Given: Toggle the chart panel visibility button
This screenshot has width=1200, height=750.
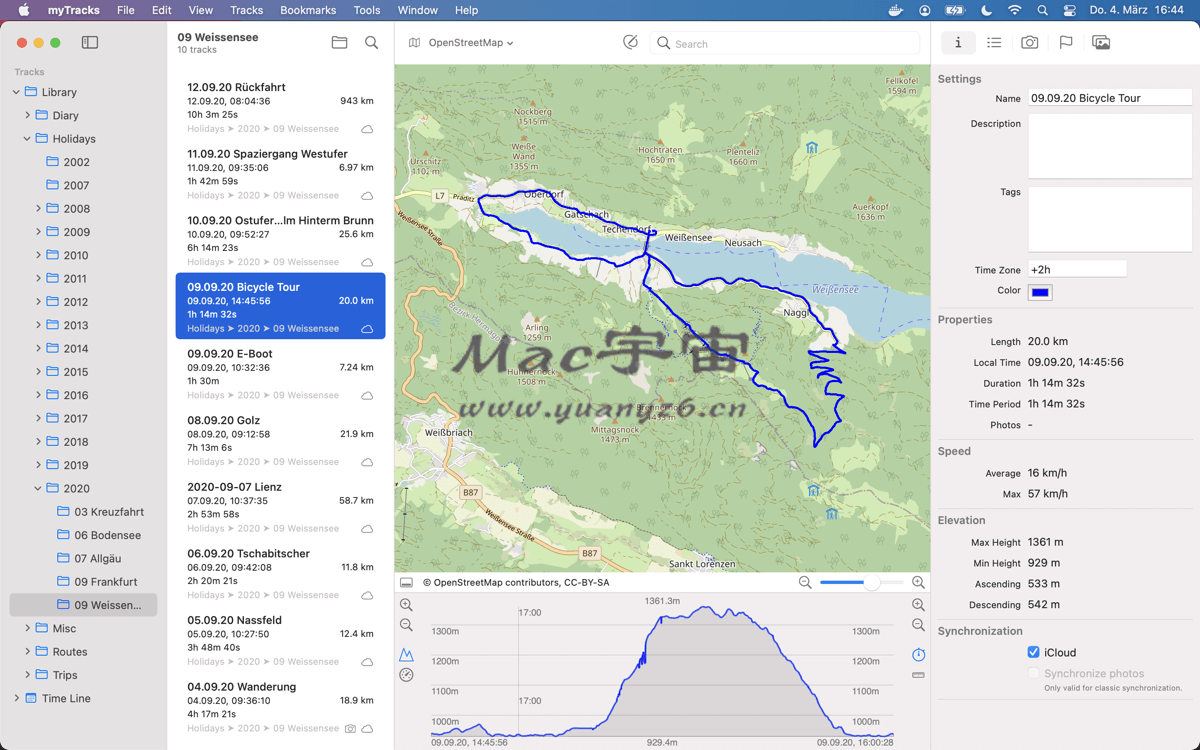Looking at the screenshot, I should click(406, 582).
